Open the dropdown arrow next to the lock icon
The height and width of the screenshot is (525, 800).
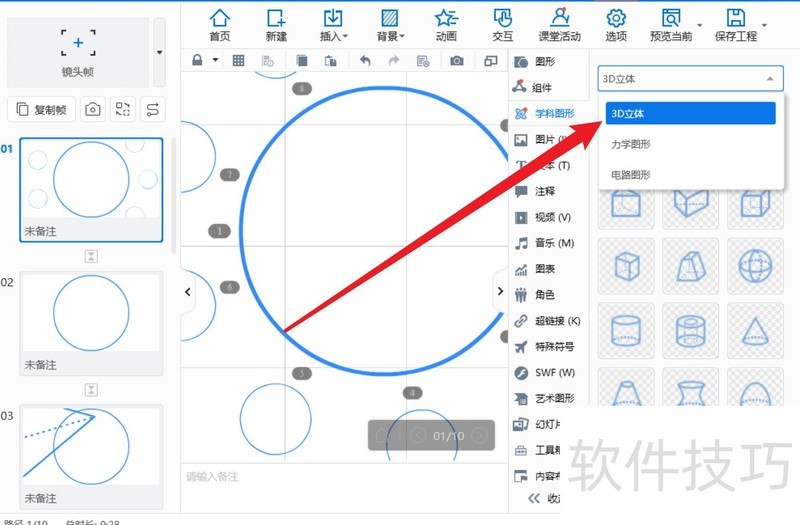[215, 60]
